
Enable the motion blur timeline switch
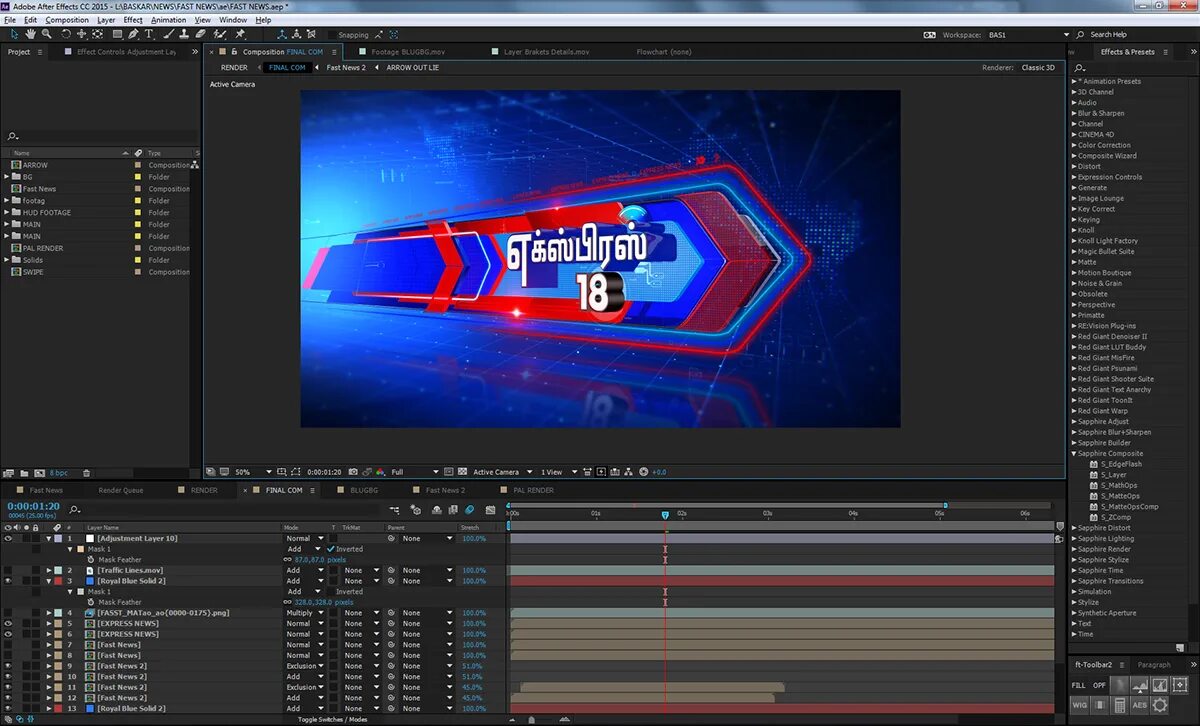469,510
